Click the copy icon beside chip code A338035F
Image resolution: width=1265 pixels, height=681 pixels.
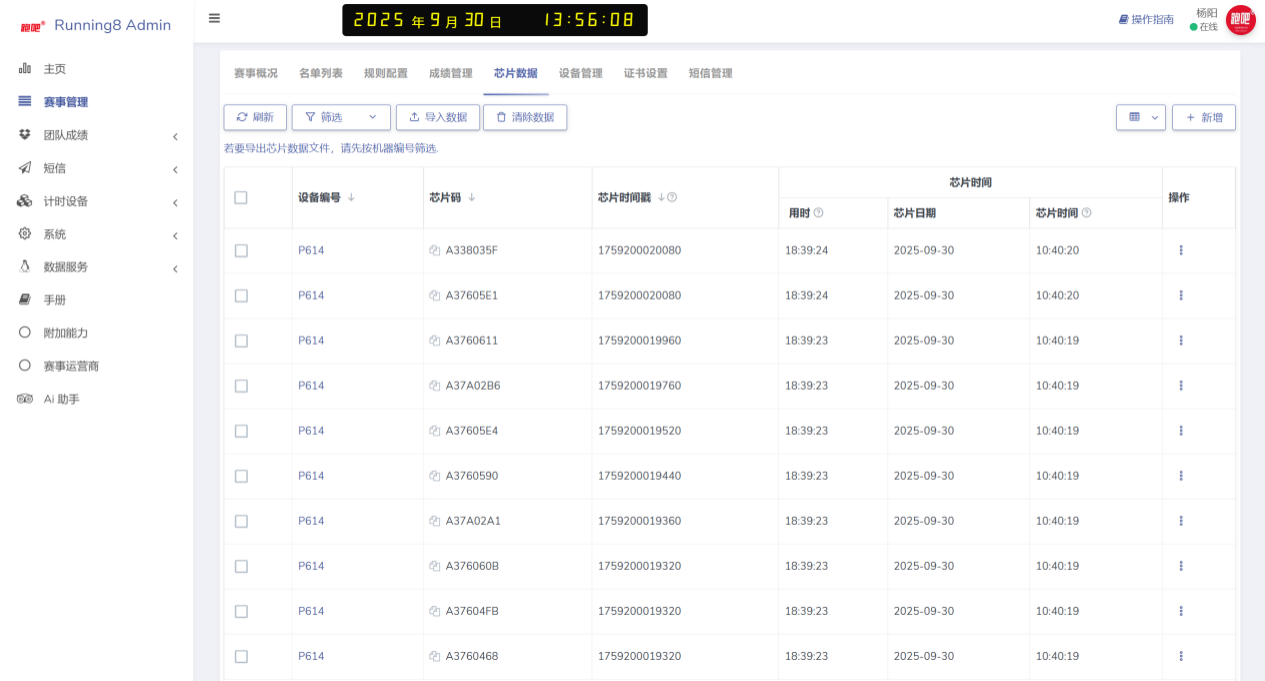pyautogui.click(x=435, y=251)
